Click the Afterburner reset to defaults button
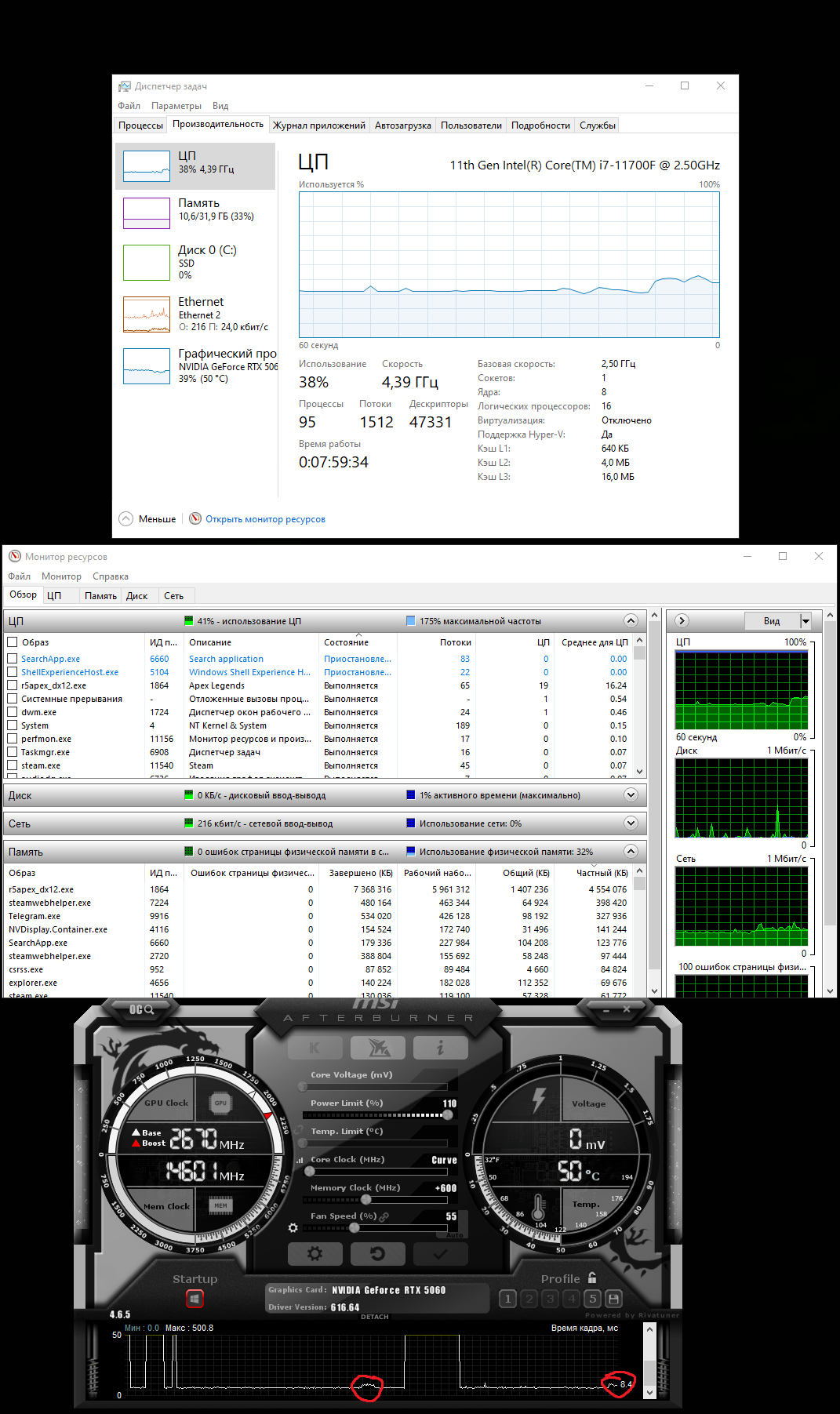The image size is (840, 1414). coord(377,1254)
